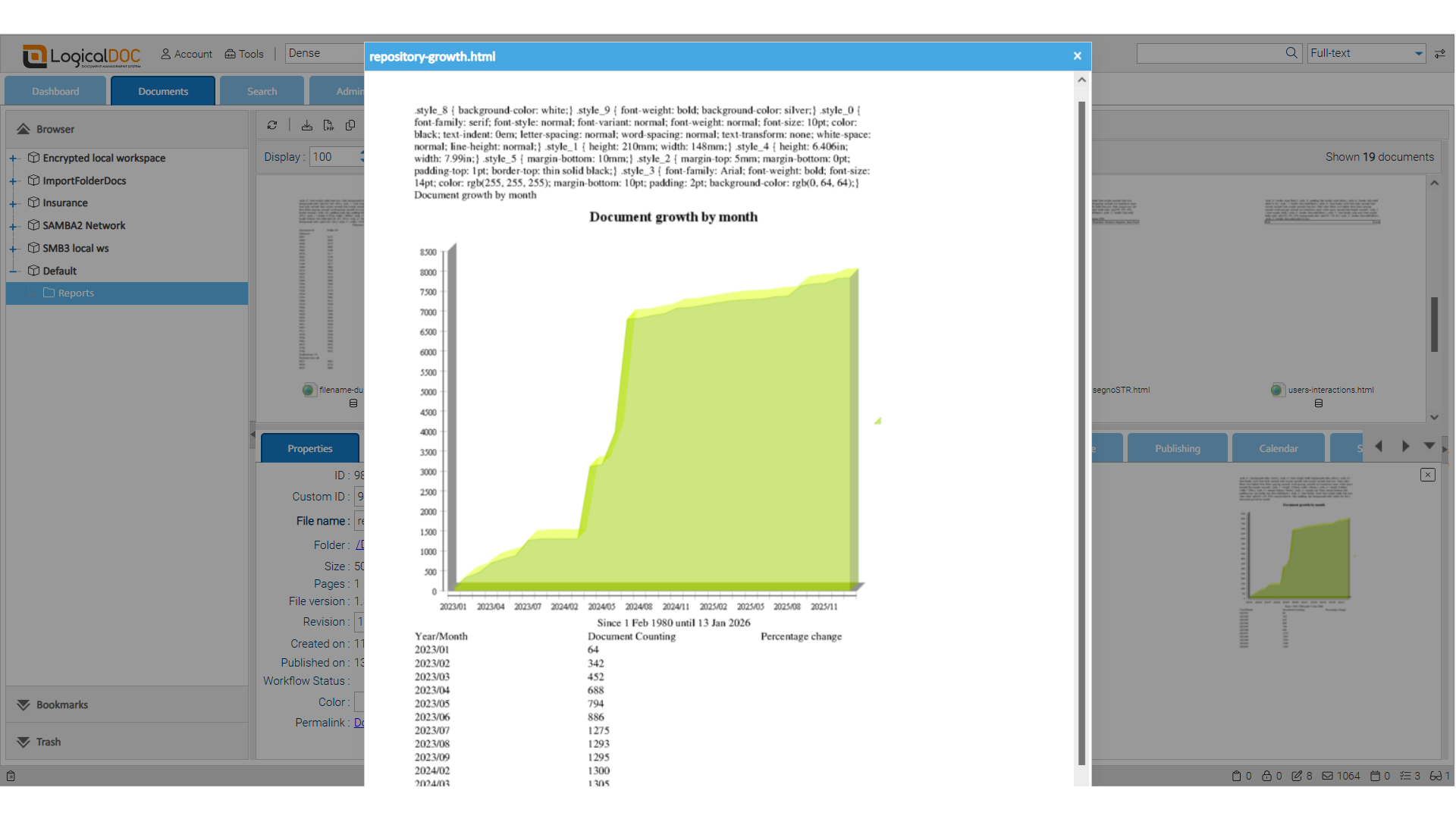This screenshot has width=1456, height=819.
Task: Copy the selected document
Action: coord(350,125)
